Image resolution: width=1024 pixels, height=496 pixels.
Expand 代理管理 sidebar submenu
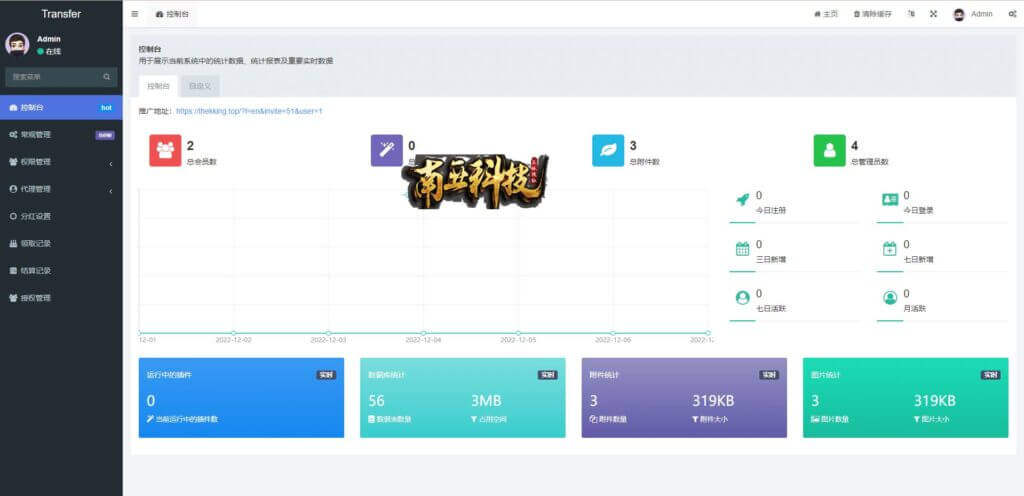61,189
